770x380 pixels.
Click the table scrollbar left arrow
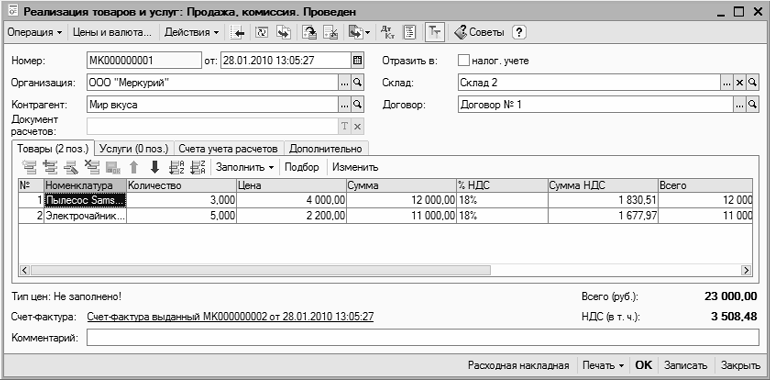tap(25, 270)
